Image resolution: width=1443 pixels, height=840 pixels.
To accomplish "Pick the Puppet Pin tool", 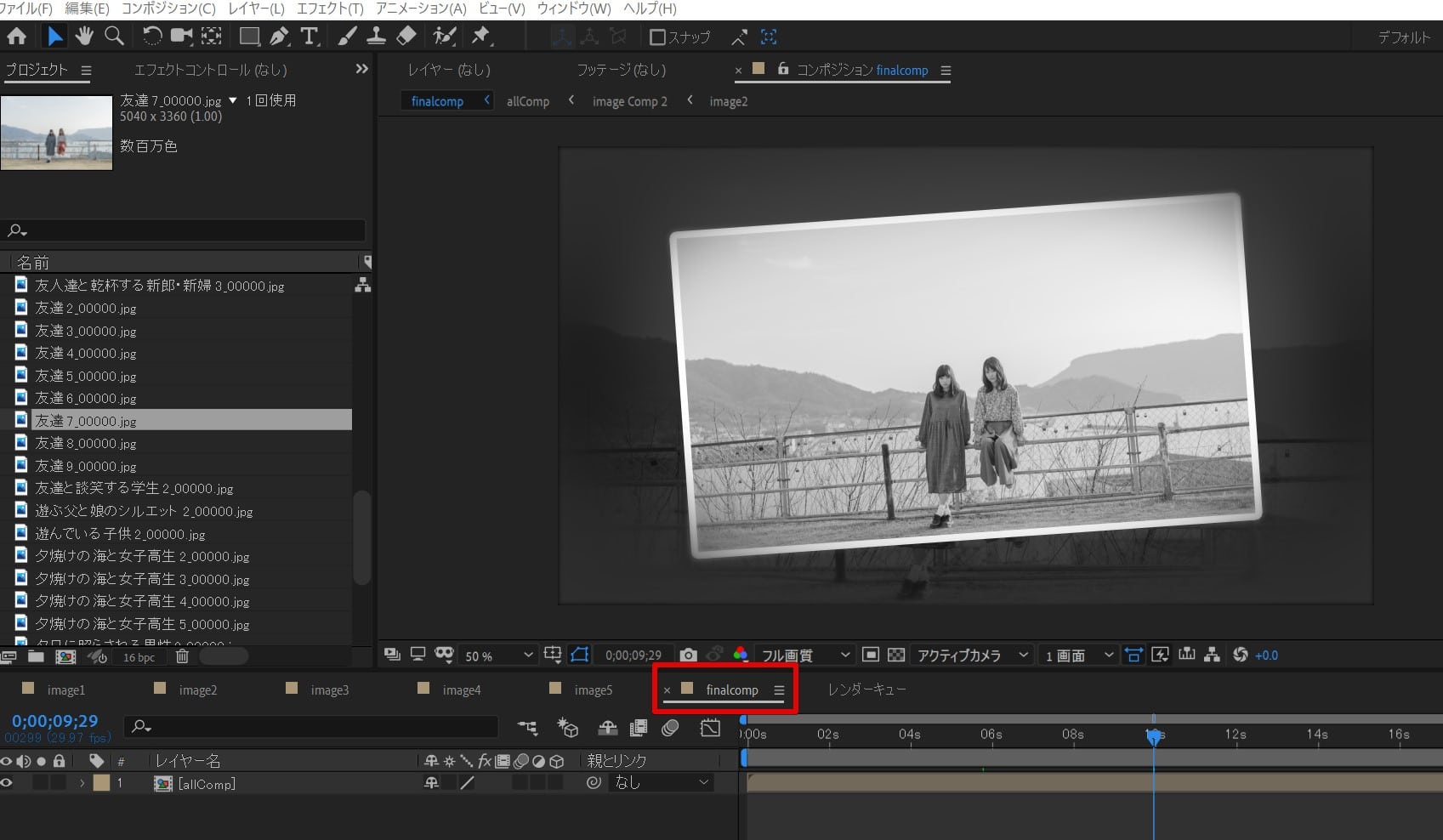I will tap(481, 37).
